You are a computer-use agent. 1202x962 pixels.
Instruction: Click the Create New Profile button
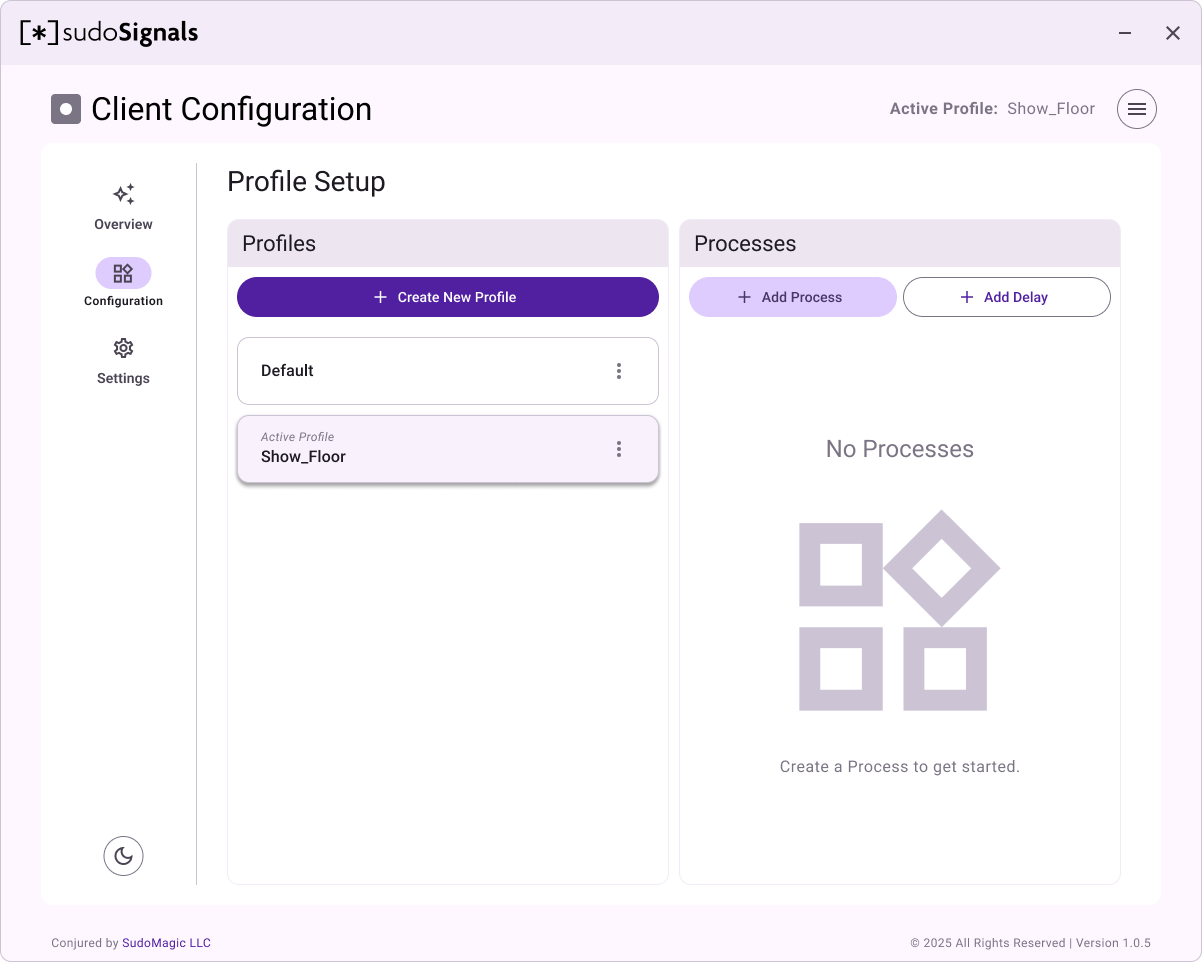(x=447, y=297)
